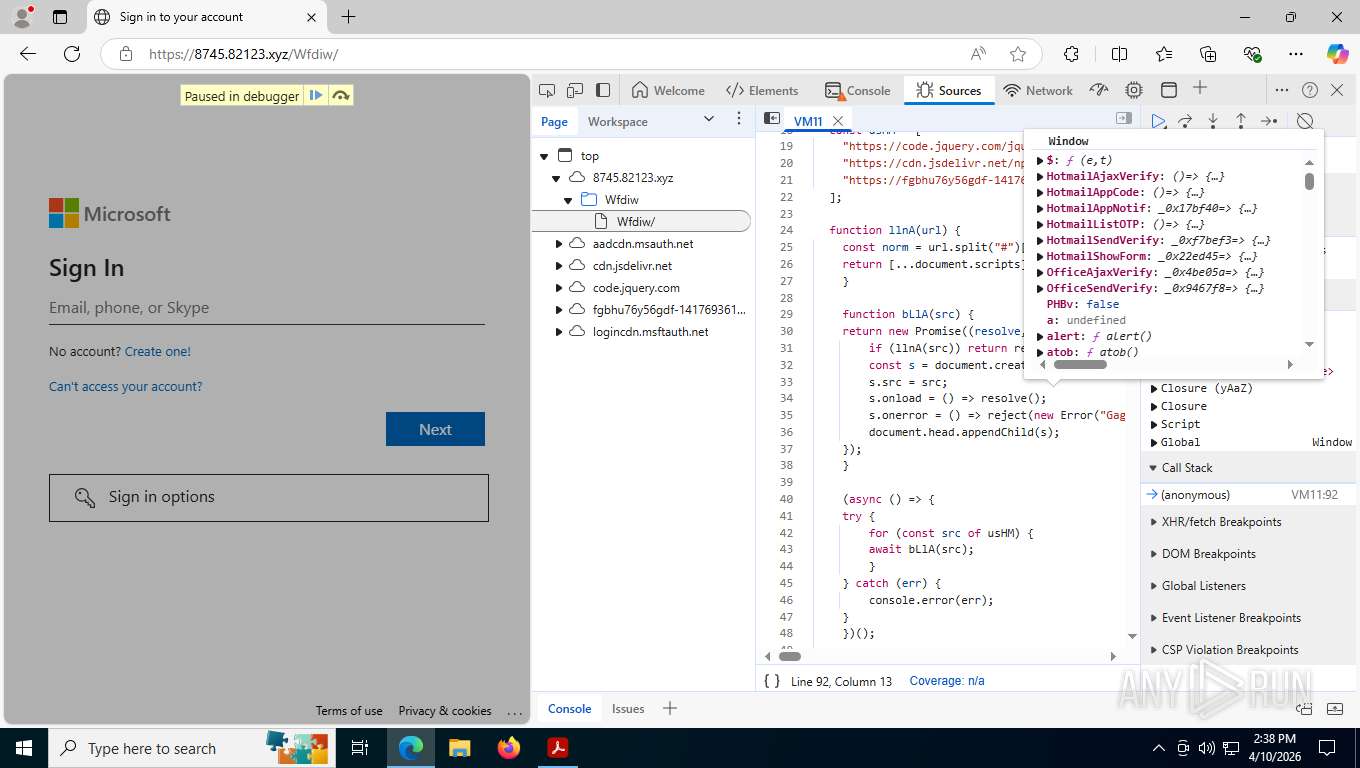This screenshot has height=768, width=1360.
Task: Open Copilot icon in Edge toolbar
Action: [x=1337, y=54]
